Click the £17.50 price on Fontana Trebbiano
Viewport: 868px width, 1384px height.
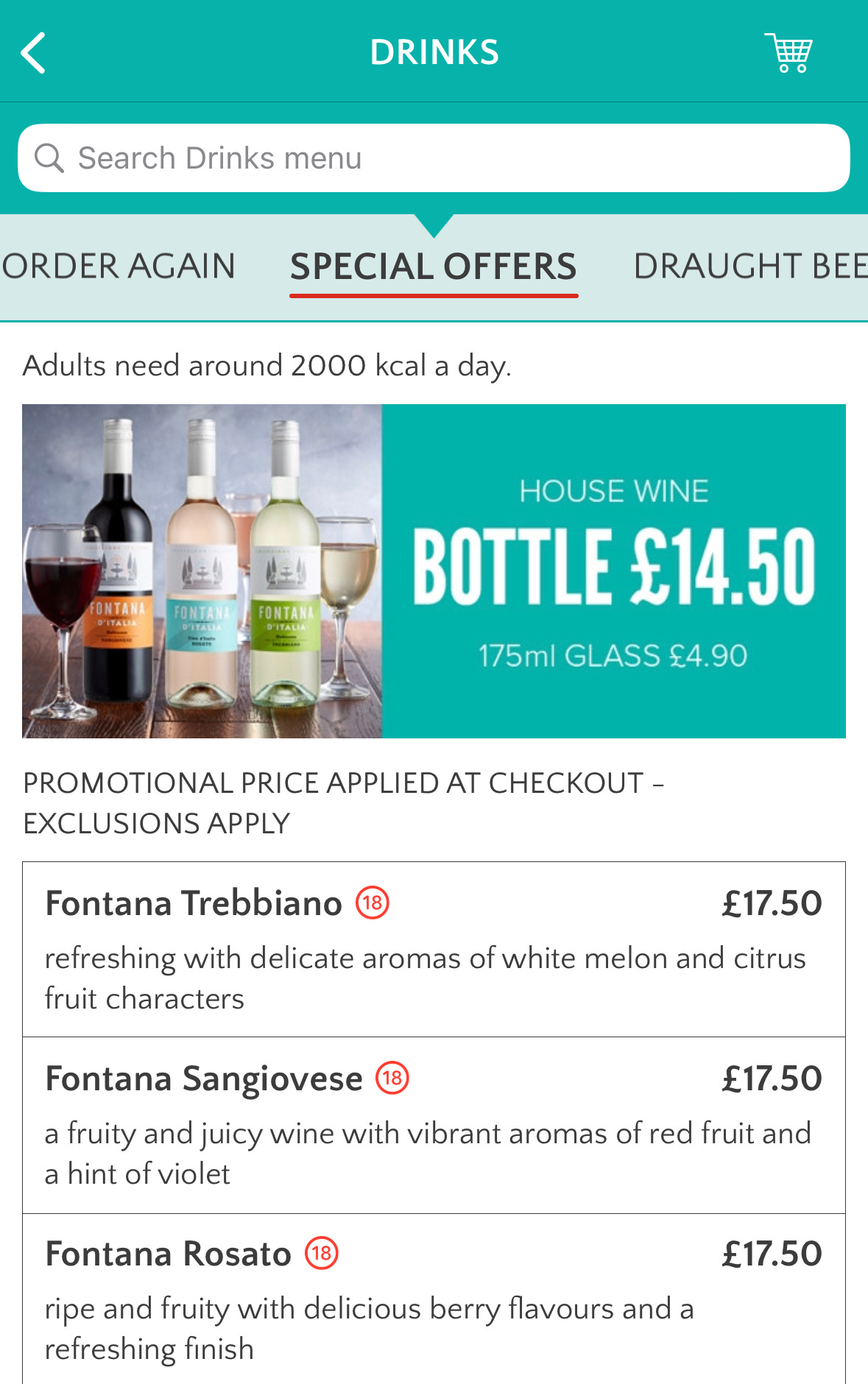(x=772, y=902)
